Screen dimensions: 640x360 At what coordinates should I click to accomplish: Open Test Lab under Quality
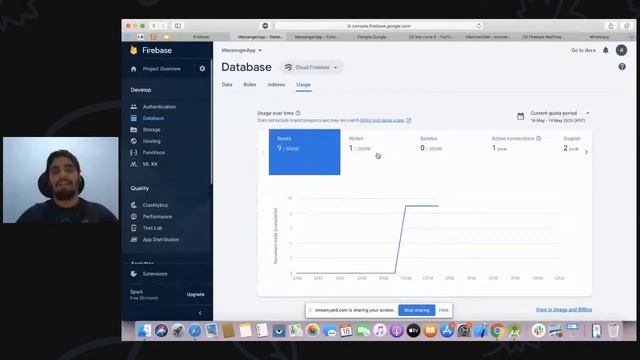pyautogui.click(x=147, y=228)
